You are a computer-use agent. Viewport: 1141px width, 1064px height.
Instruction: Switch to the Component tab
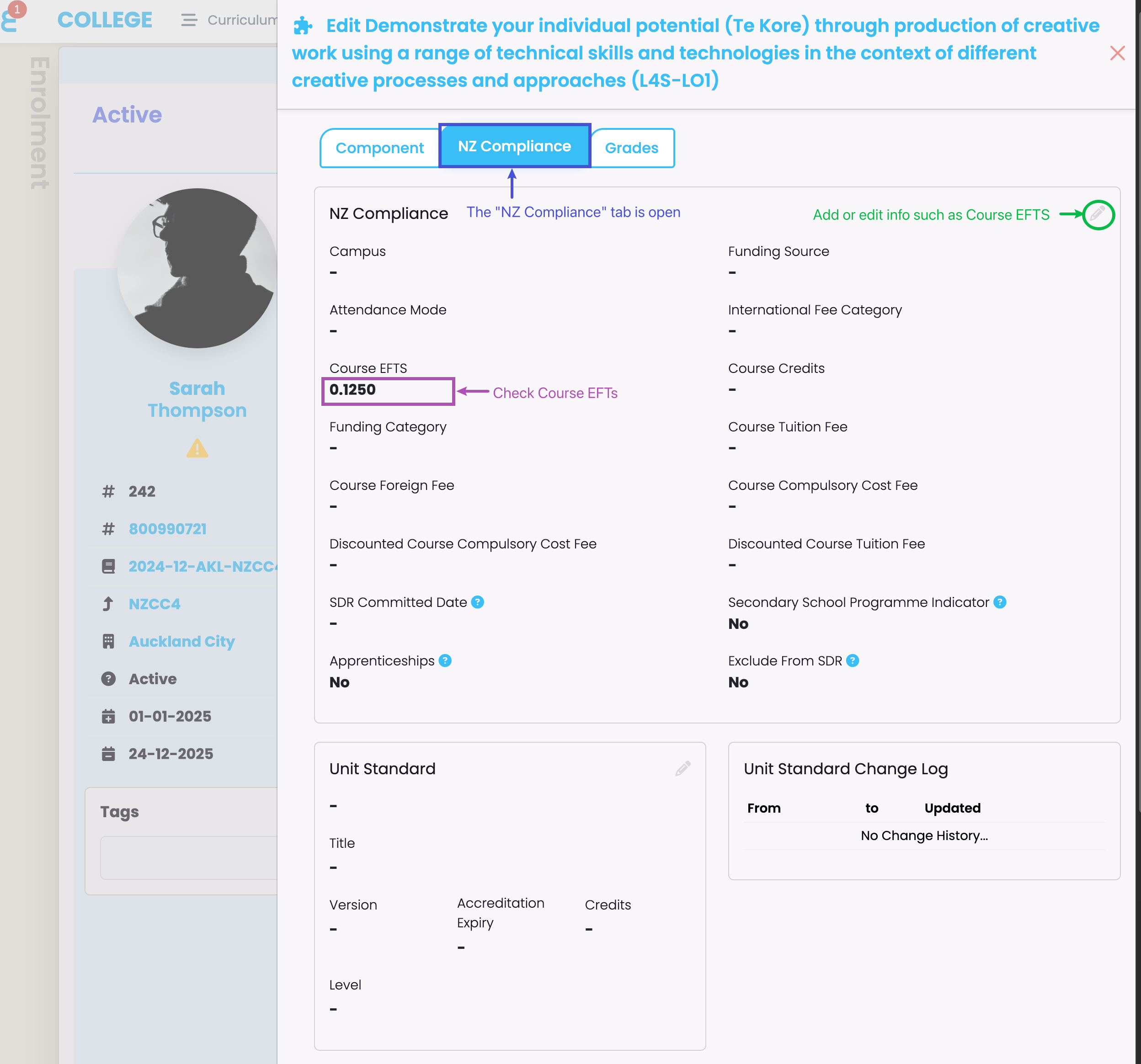click(379, 148)
